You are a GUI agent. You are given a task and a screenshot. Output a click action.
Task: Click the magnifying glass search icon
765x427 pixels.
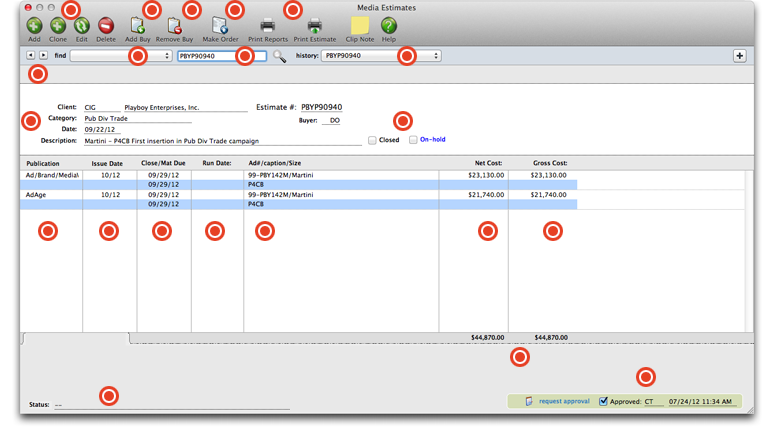(x=280, y=57)
